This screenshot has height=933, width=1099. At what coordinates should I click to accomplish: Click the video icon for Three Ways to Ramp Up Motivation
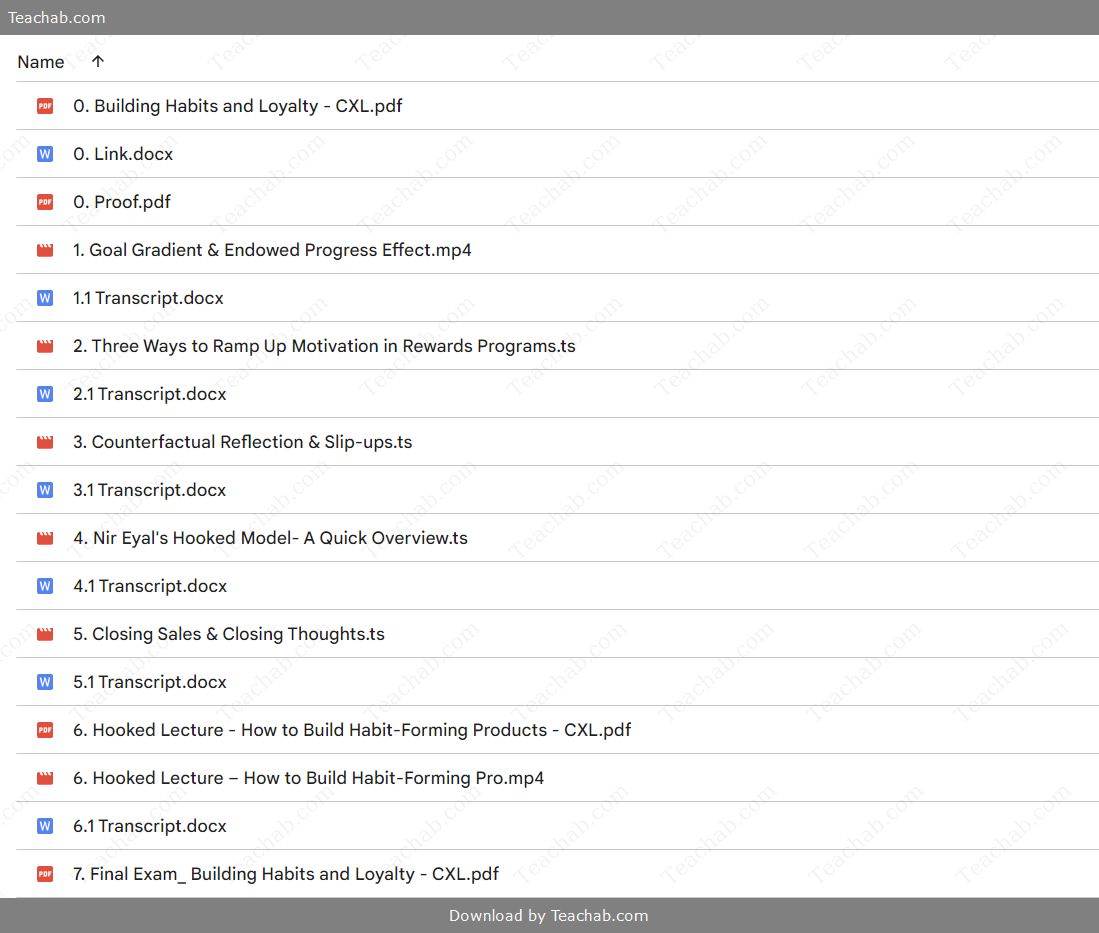pyautogui.click(x=45, y=346)
